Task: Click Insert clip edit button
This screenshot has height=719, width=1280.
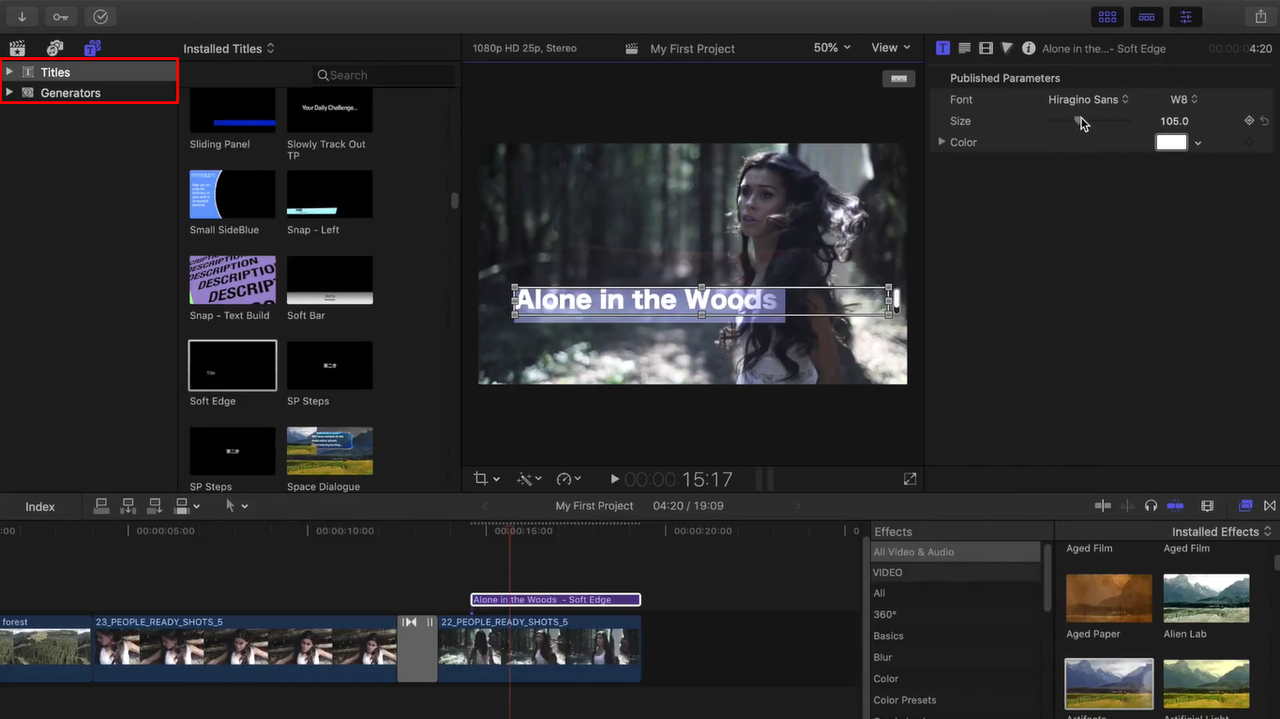Action: (128, 506)
